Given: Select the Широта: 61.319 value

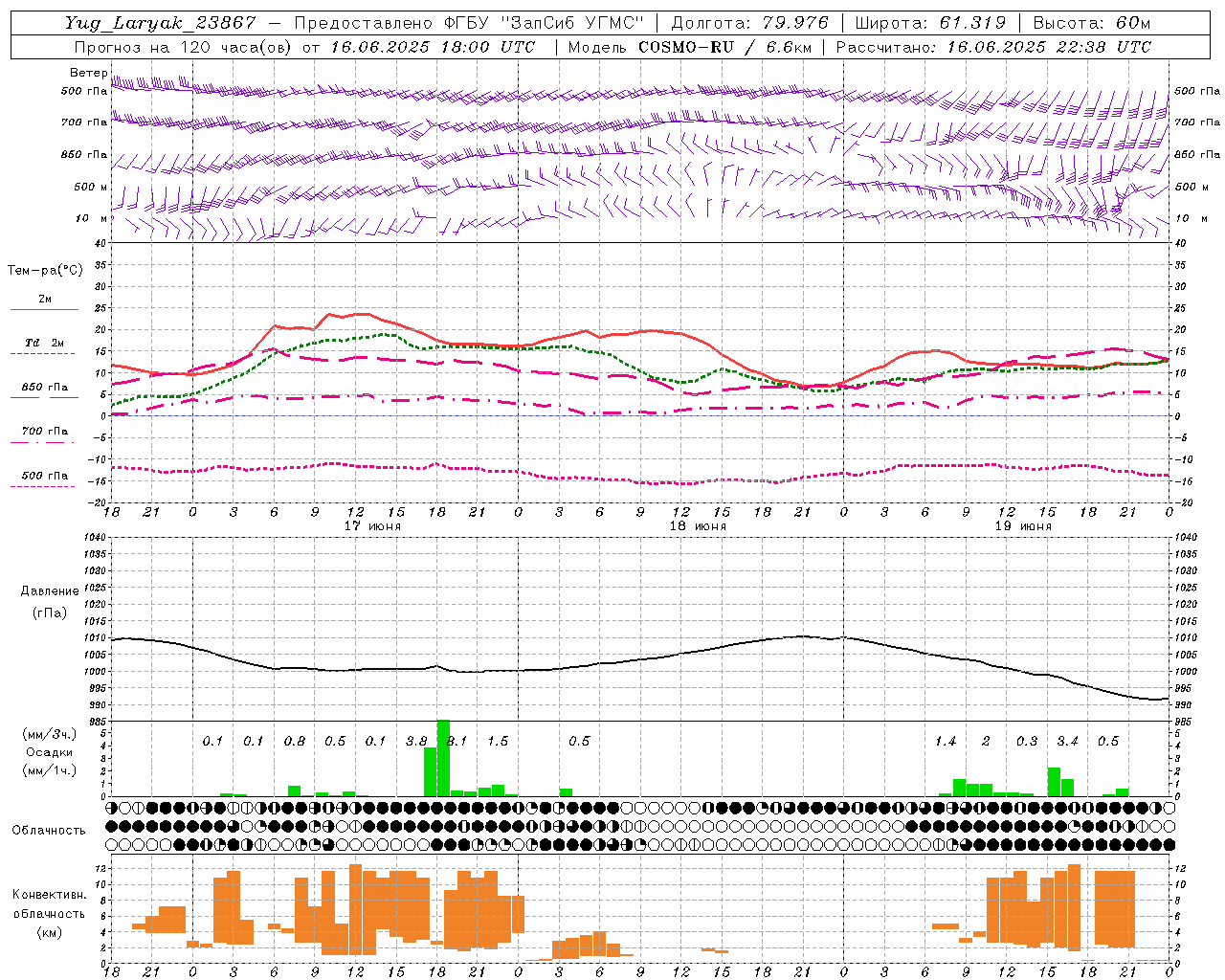Looking at the screenshot, I should (930, 23).
